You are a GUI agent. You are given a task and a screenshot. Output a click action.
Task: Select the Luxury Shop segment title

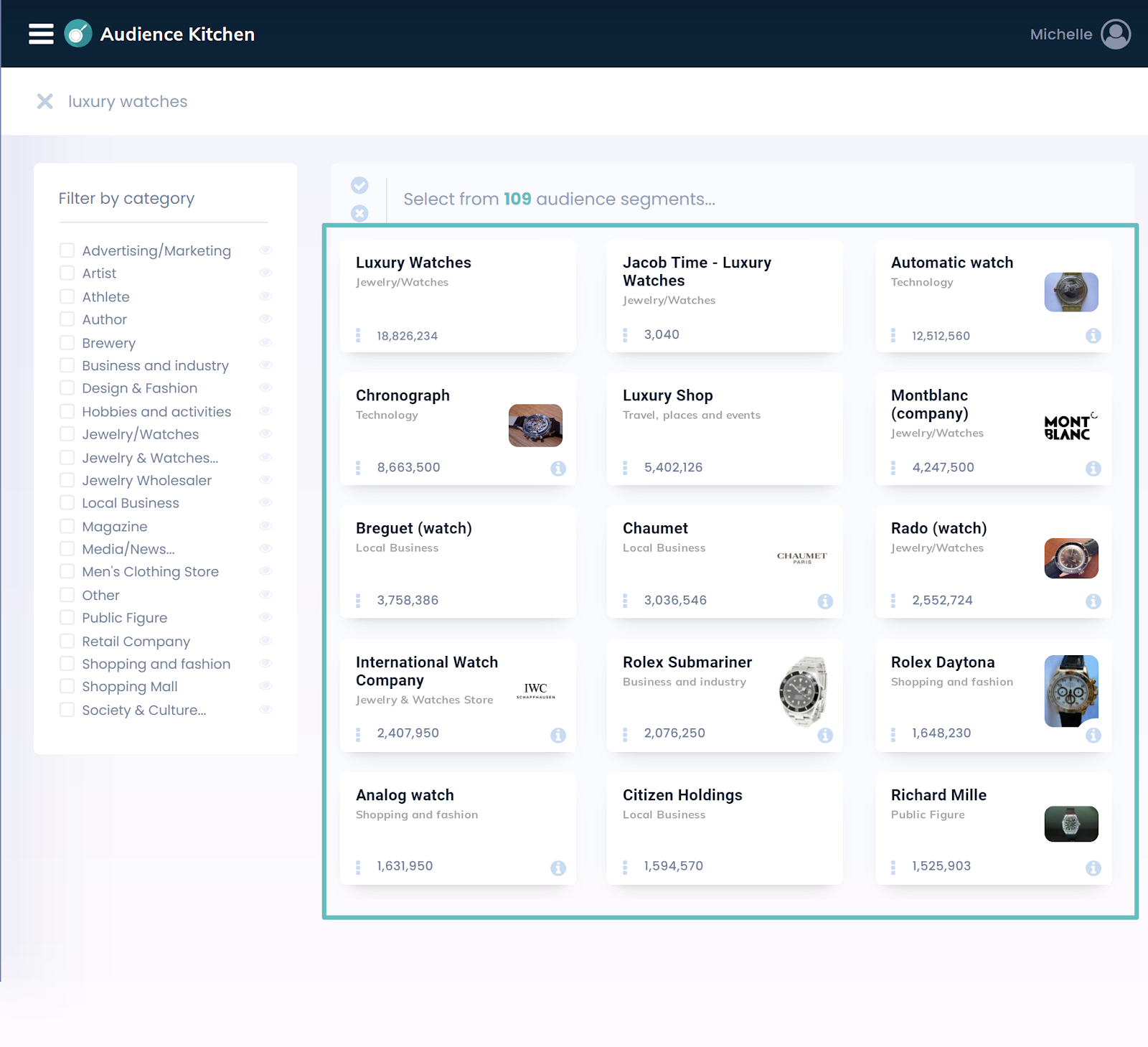coord(668,395)
